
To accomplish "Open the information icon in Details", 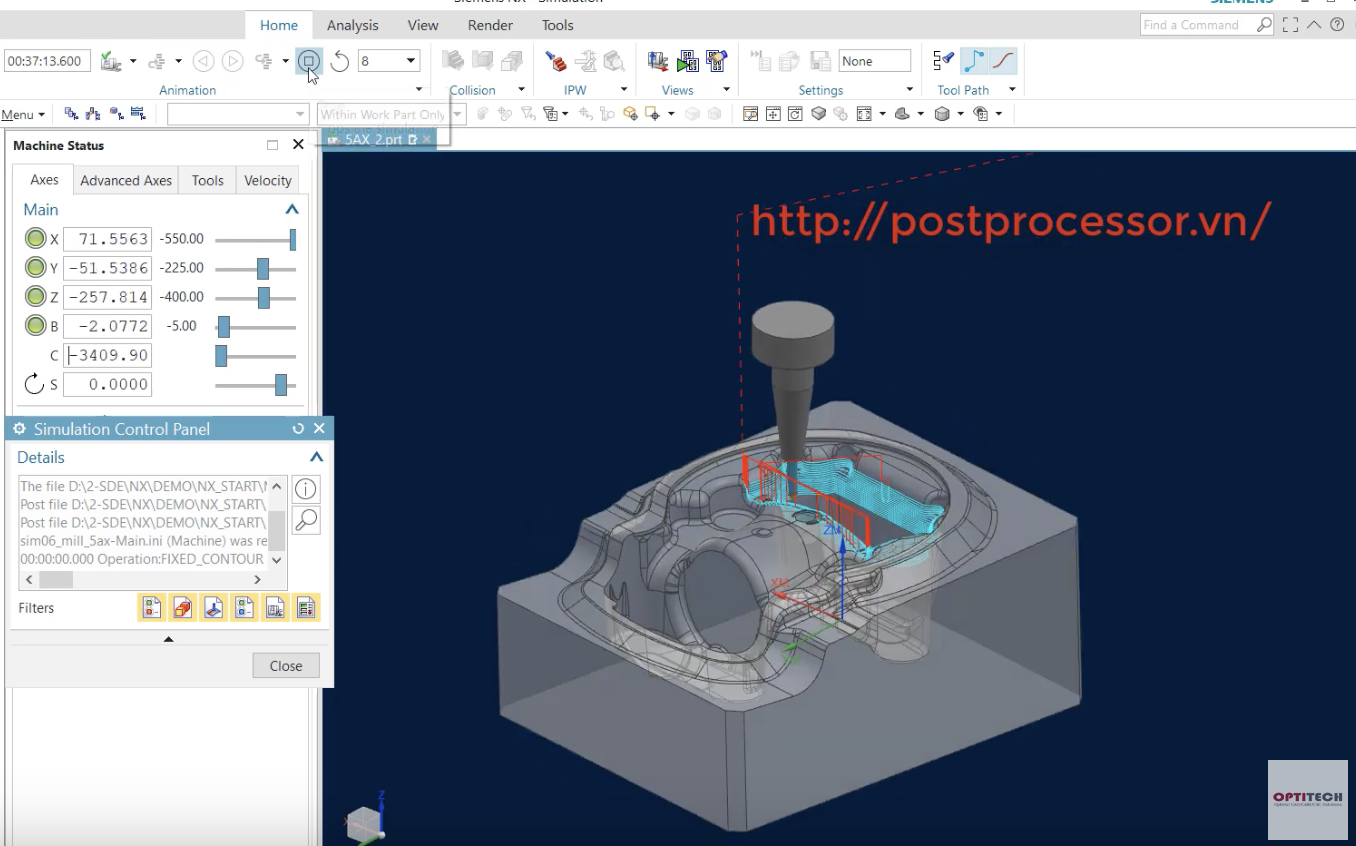I will [x=306, y=489].
